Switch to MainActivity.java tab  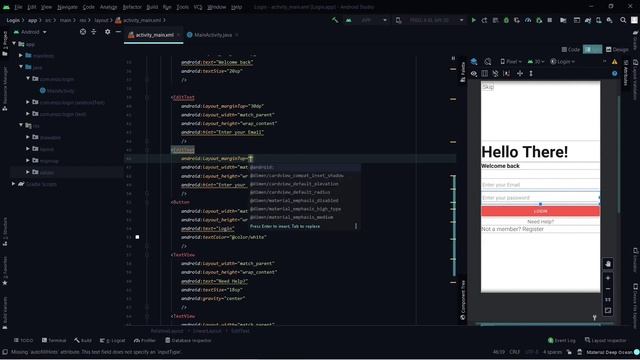[x=212, y=35]
